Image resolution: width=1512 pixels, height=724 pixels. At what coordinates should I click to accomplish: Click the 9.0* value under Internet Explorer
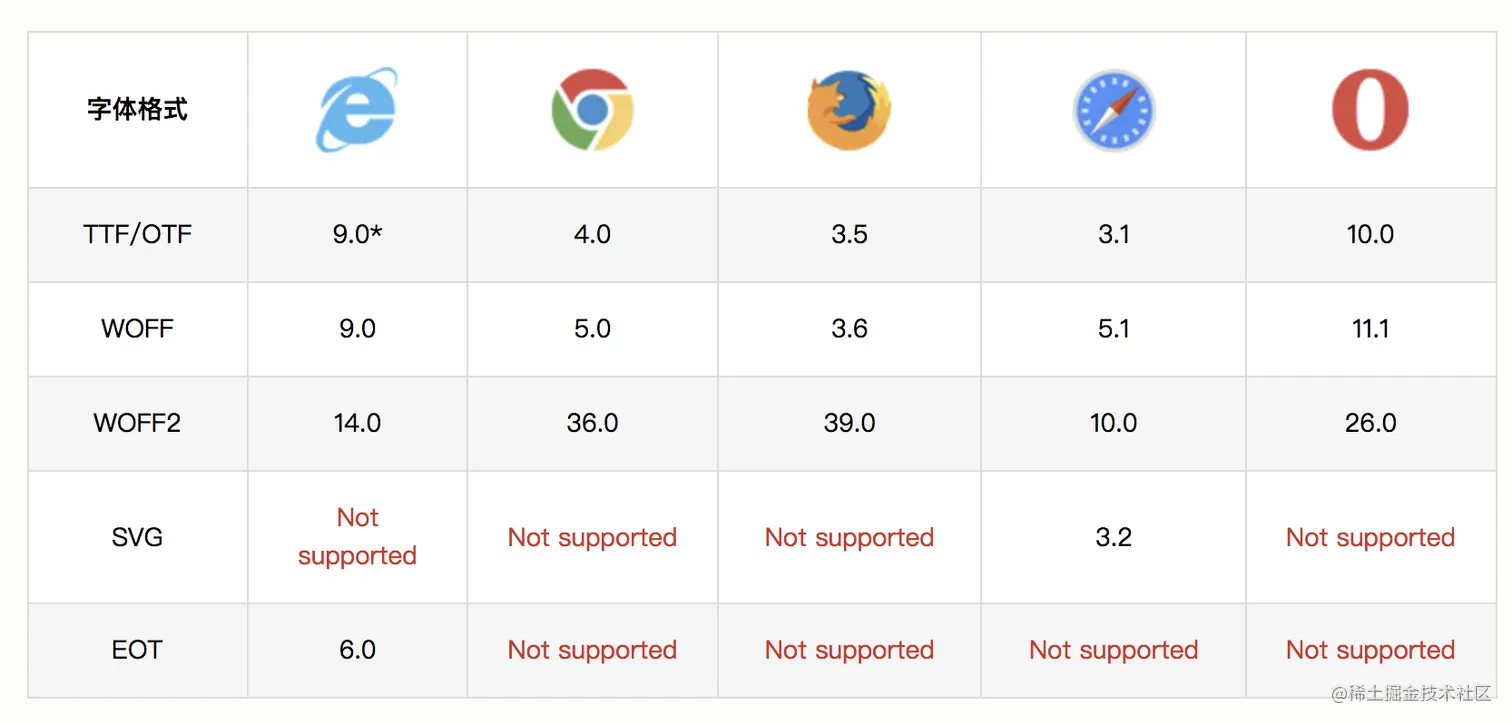click(x=357, y=235)
